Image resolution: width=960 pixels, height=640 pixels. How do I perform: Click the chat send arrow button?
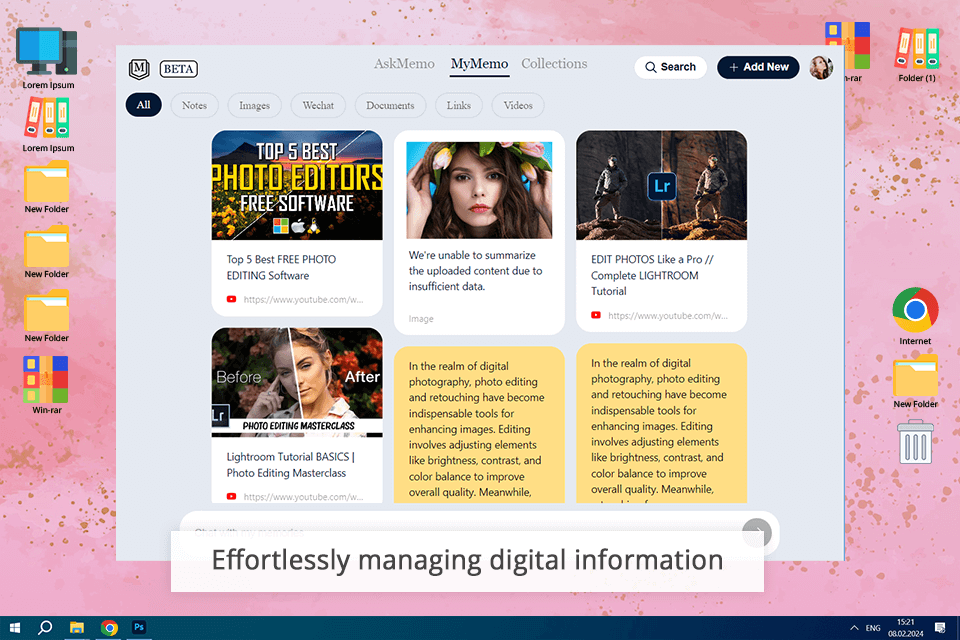pos(757,533)
